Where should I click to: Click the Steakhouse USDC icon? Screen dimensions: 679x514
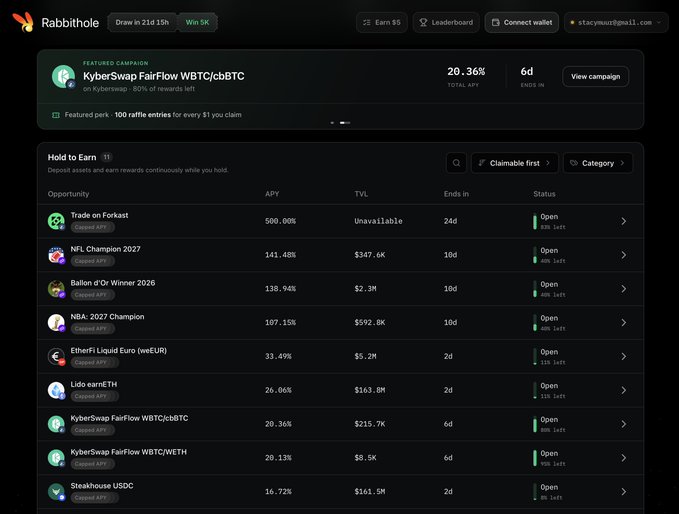pos(56,491)
